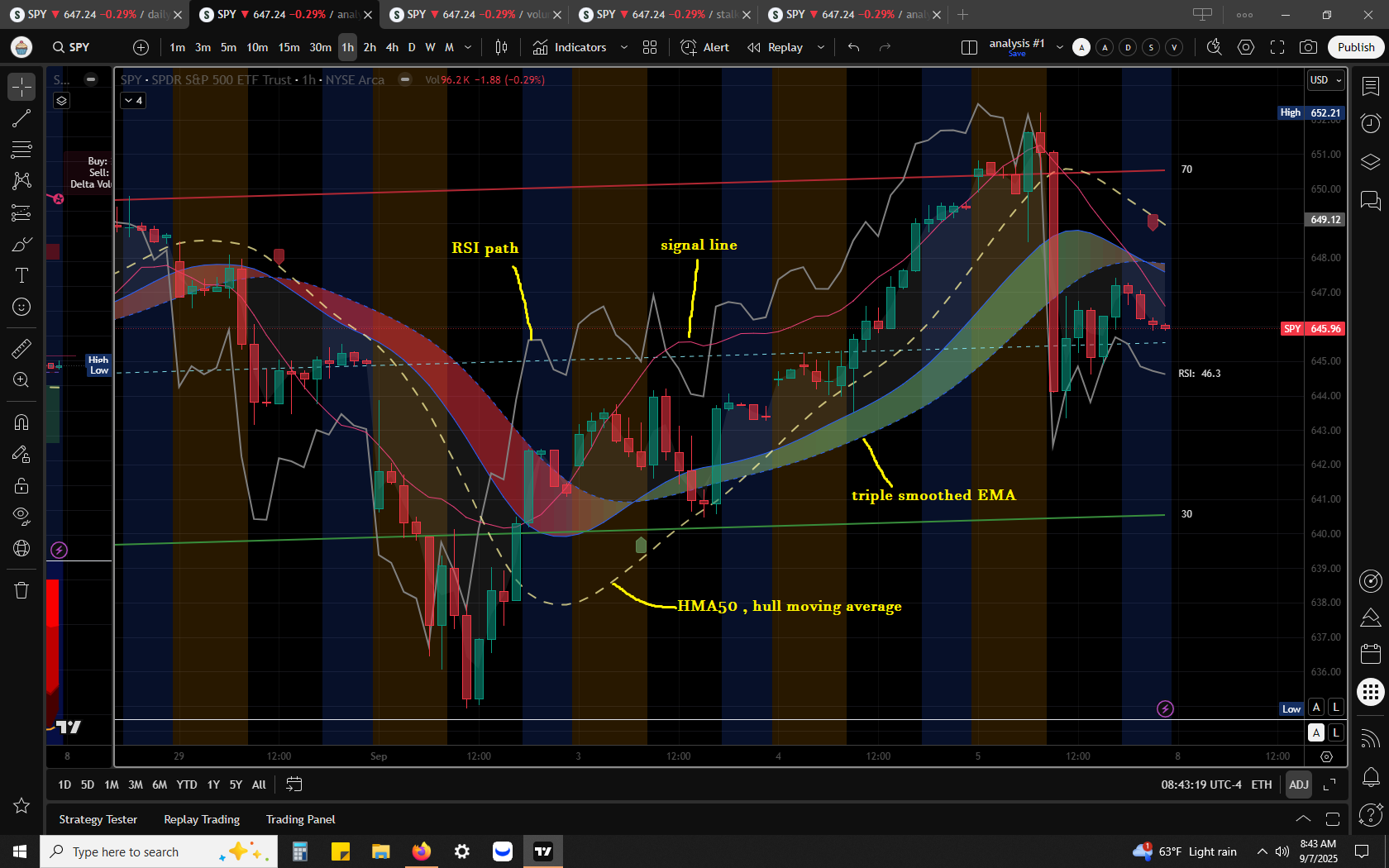Select the All date range
The width and height of the screenshot is (1389, 868).
tap(259, 785)
